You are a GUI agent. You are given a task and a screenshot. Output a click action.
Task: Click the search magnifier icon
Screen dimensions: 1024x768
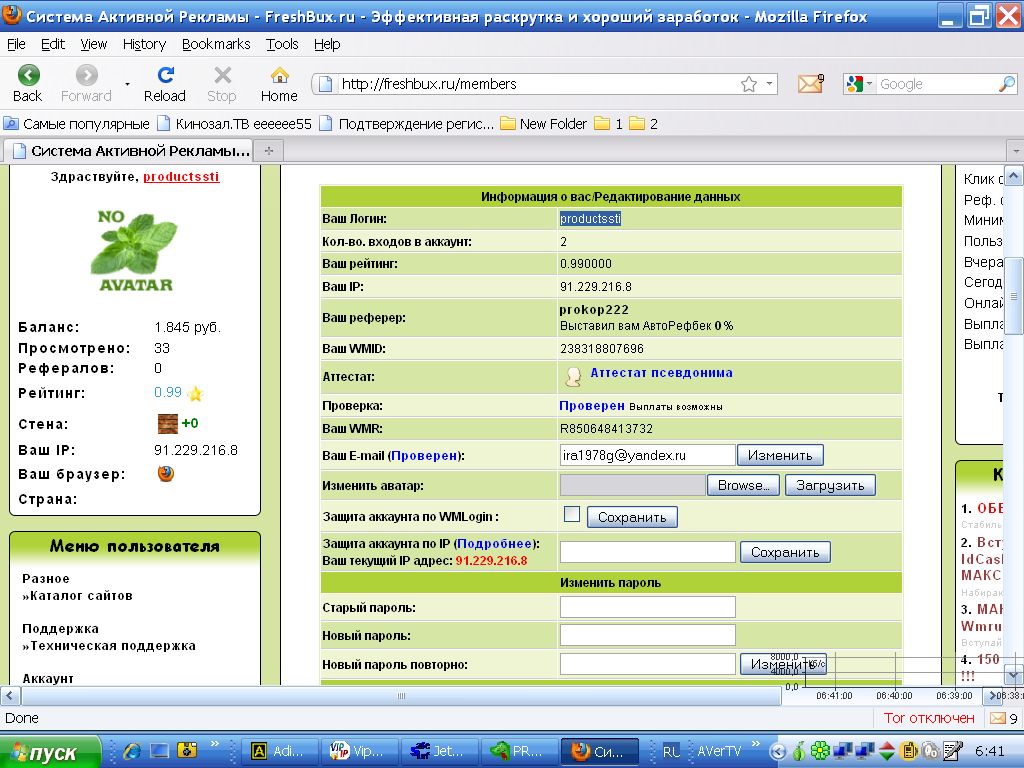(1007, 84)
